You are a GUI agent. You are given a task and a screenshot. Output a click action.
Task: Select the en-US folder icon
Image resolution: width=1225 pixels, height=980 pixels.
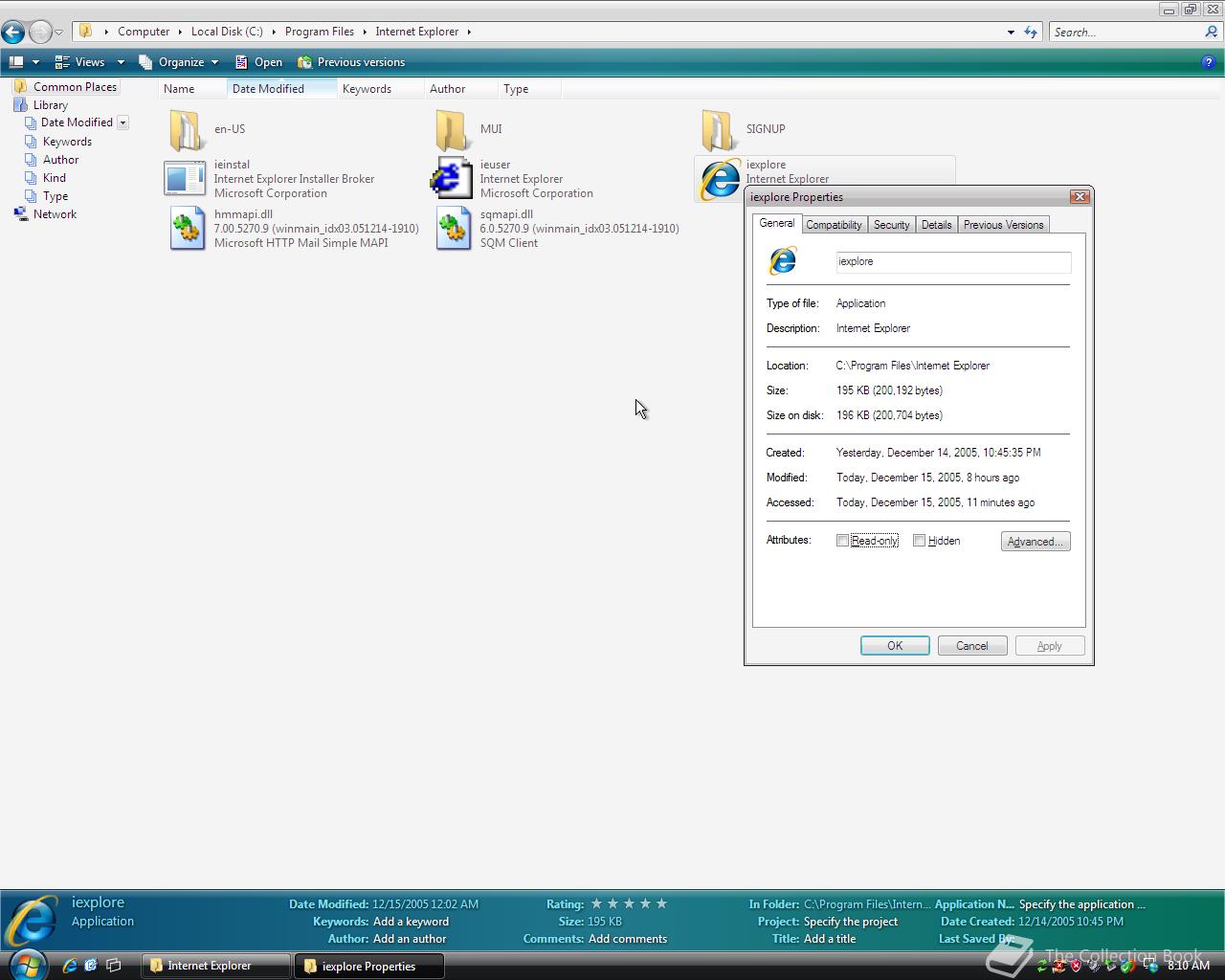pos(187,130)
